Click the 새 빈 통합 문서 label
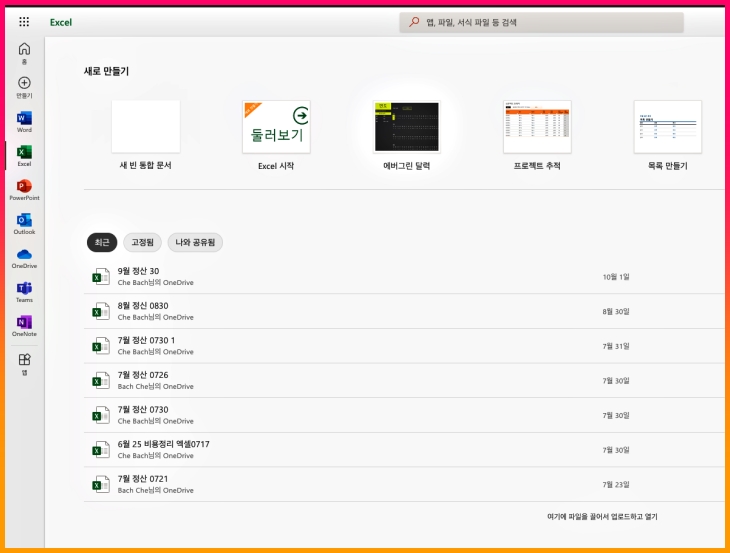Image resolution: width=730 pixels, height=553 pixels. coord(146,165)
